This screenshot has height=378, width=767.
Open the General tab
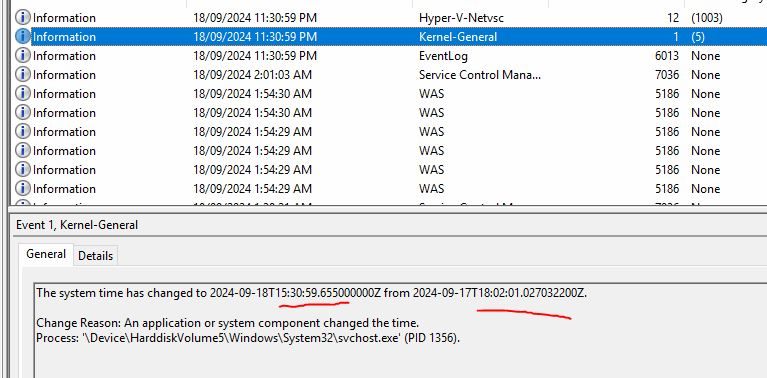46,254
